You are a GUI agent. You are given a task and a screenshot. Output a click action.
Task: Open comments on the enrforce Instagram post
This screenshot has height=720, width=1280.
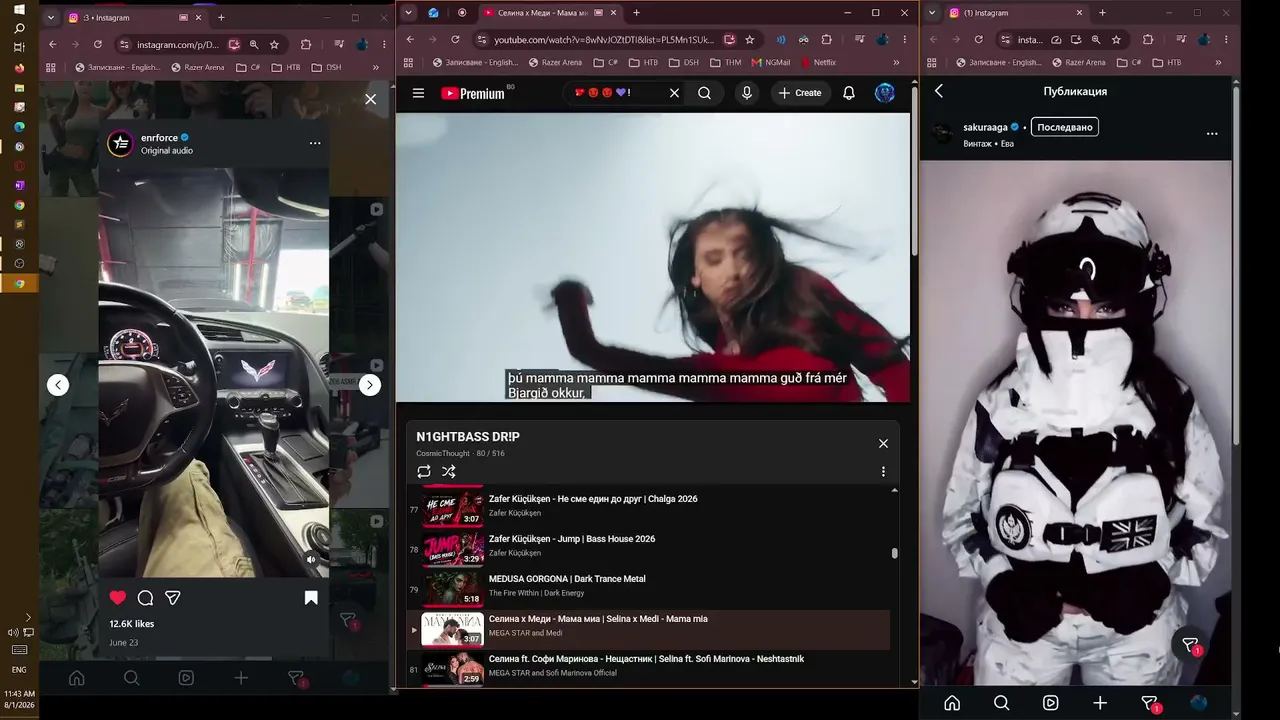point(145,598)
